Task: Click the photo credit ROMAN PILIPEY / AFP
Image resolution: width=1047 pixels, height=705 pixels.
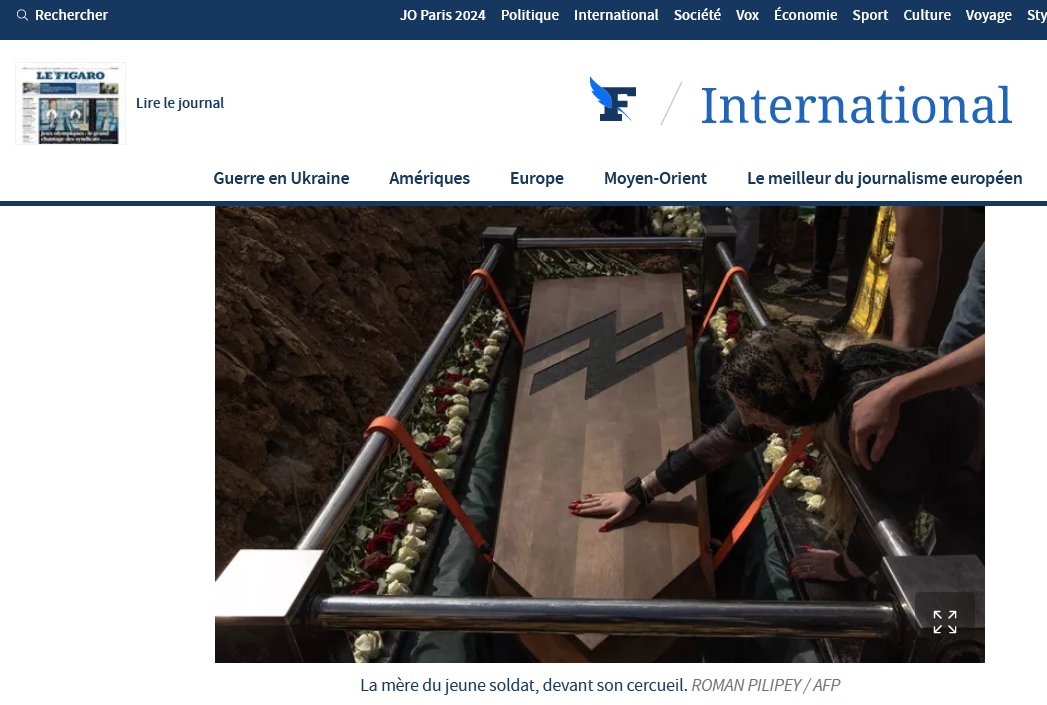Action: 766,685
